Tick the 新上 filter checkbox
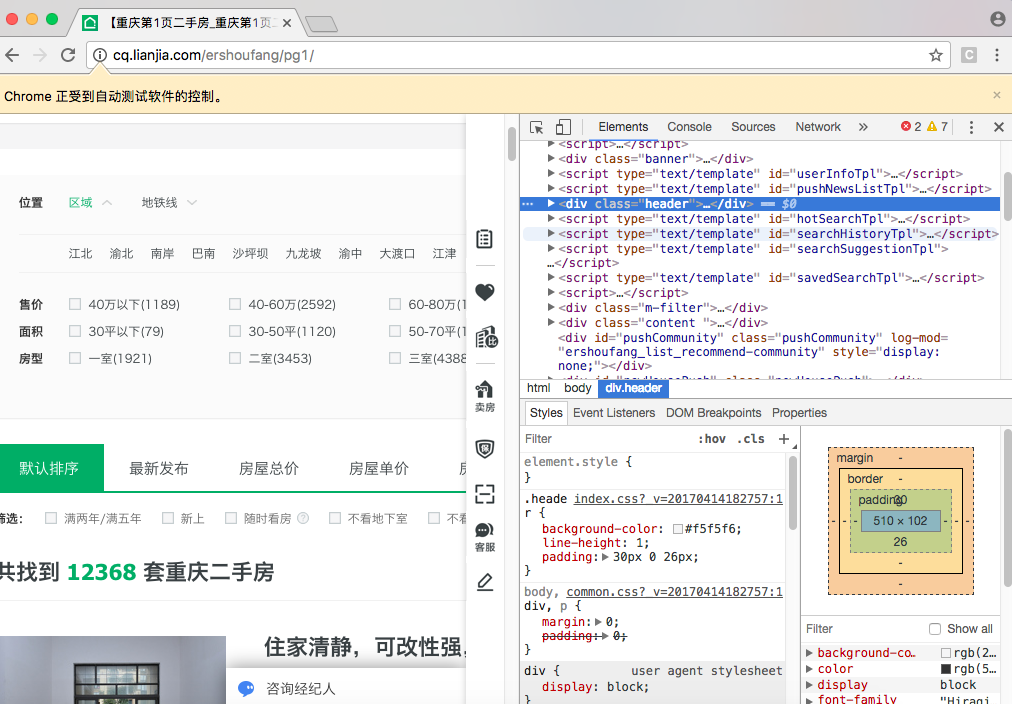This screenshot has height=704, width=1012. (x=168, y=518)
